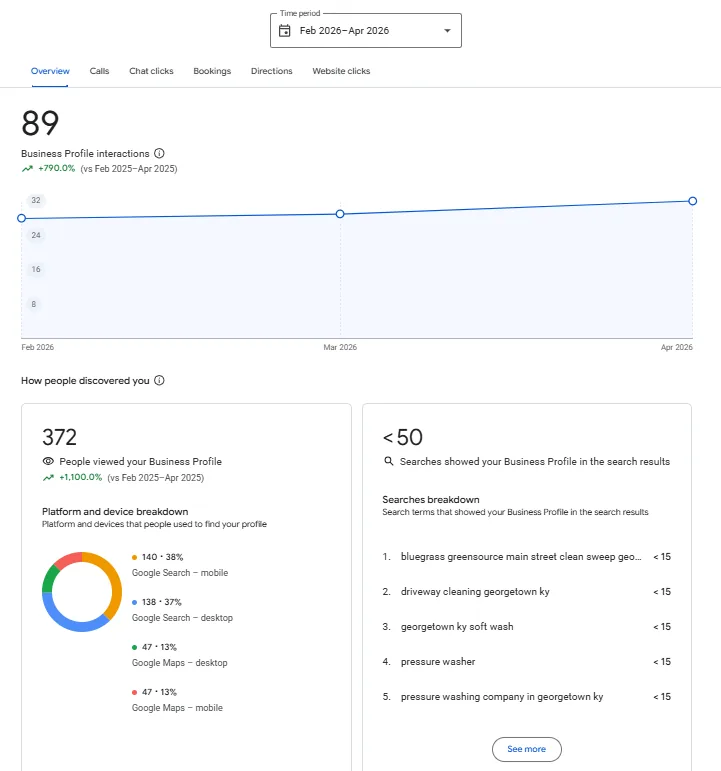Click 'Platform and device breakdown' heading

(x=115, y=511)
